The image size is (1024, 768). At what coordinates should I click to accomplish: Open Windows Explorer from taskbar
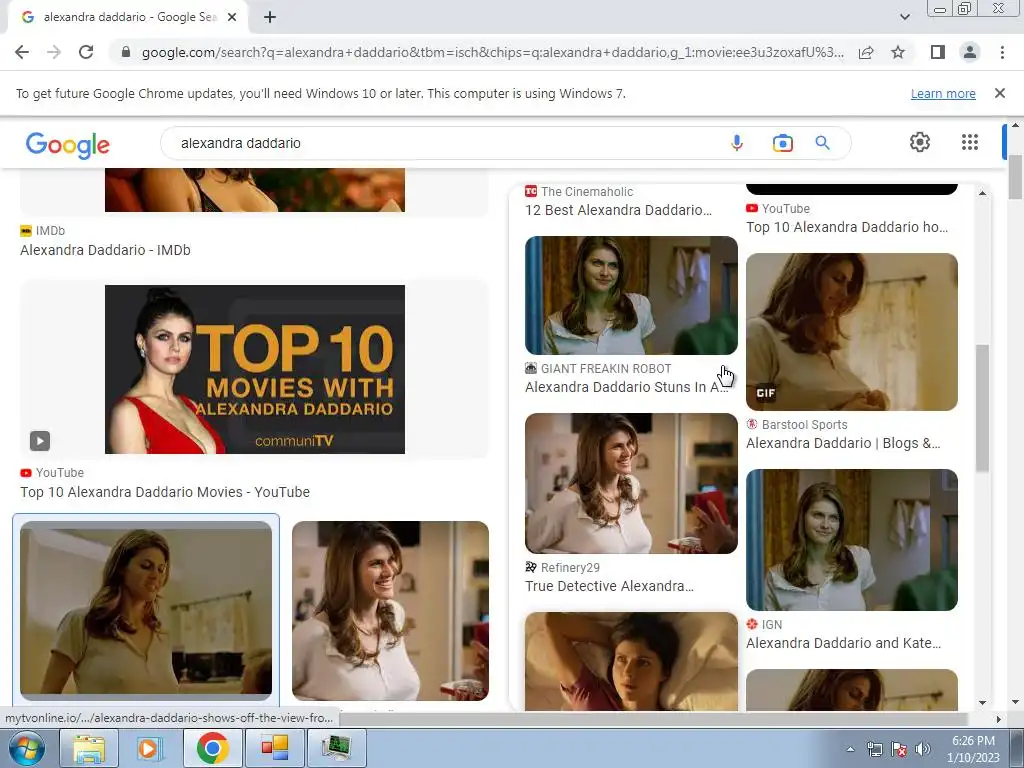pyautogui.click(x=89, y=748)
